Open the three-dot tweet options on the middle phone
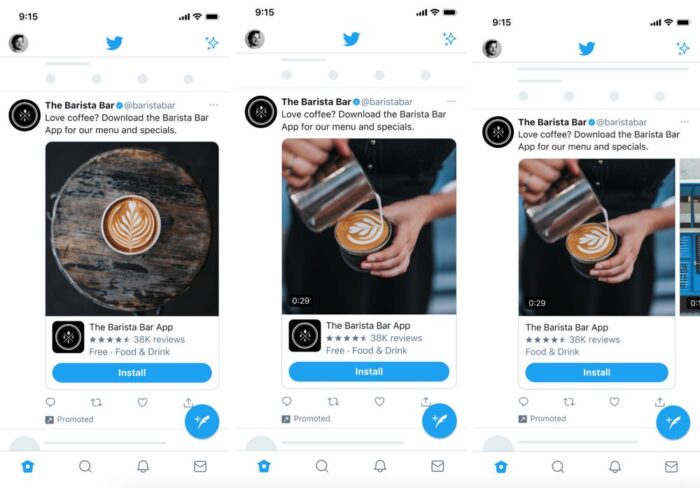 click(451, 101)
